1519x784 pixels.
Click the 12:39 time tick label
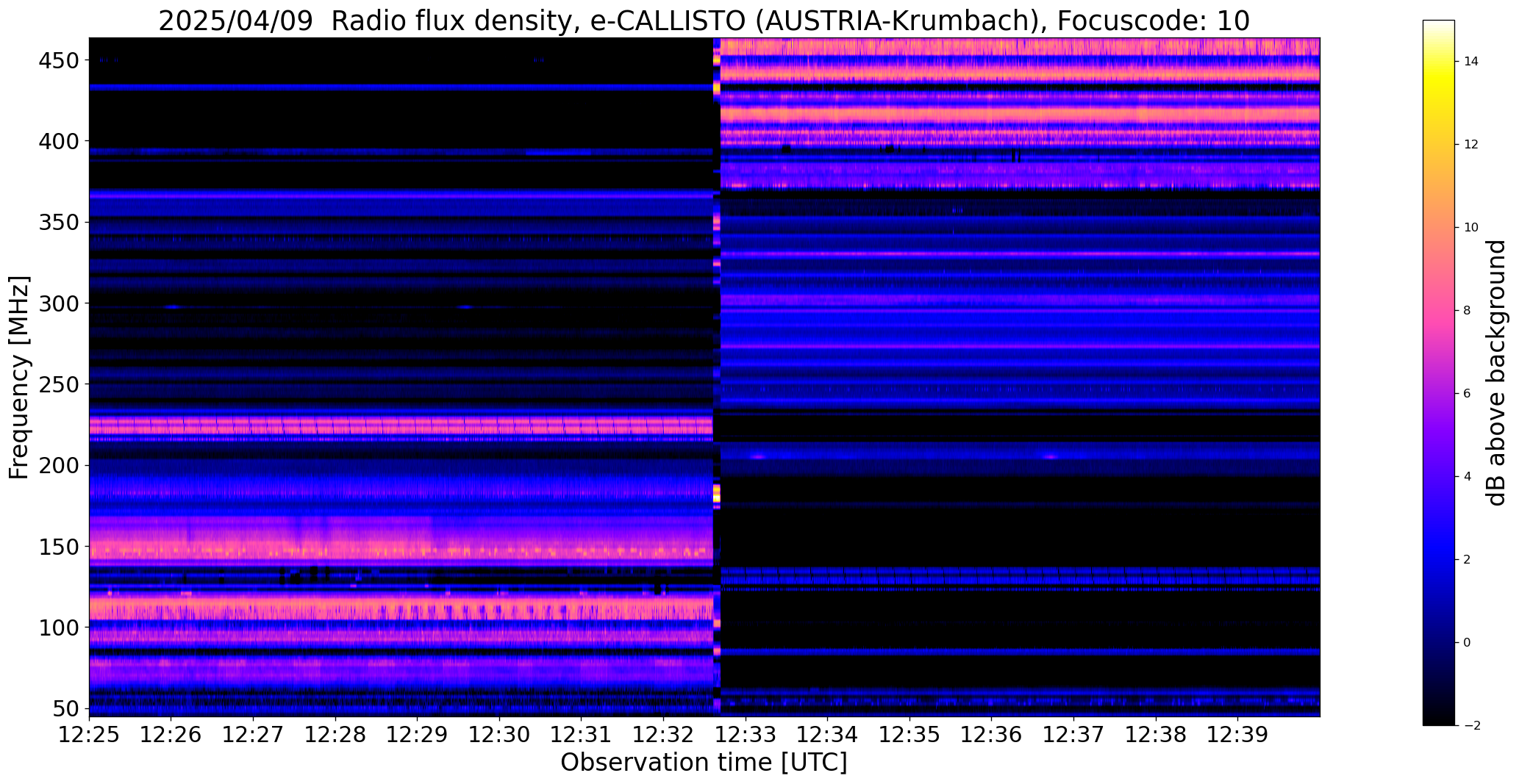[1237, 734]
